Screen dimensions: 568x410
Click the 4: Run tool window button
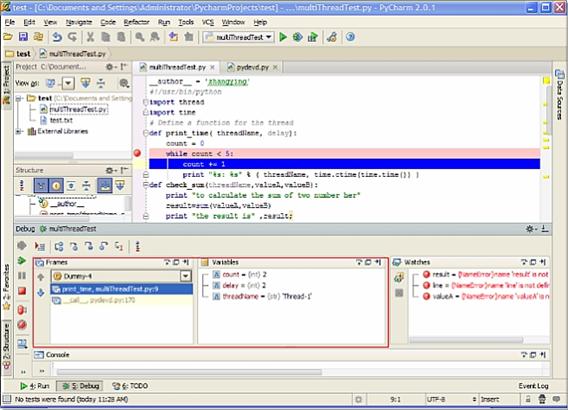pyautogui.click(x=35, y=386)
